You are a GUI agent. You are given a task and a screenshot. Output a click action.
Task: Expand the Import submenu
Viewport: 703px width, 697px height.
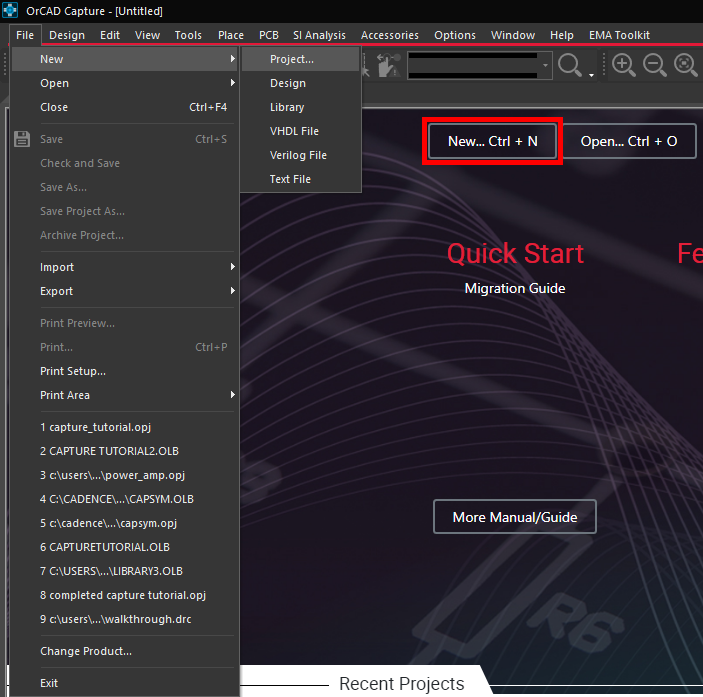click(124, 267)
